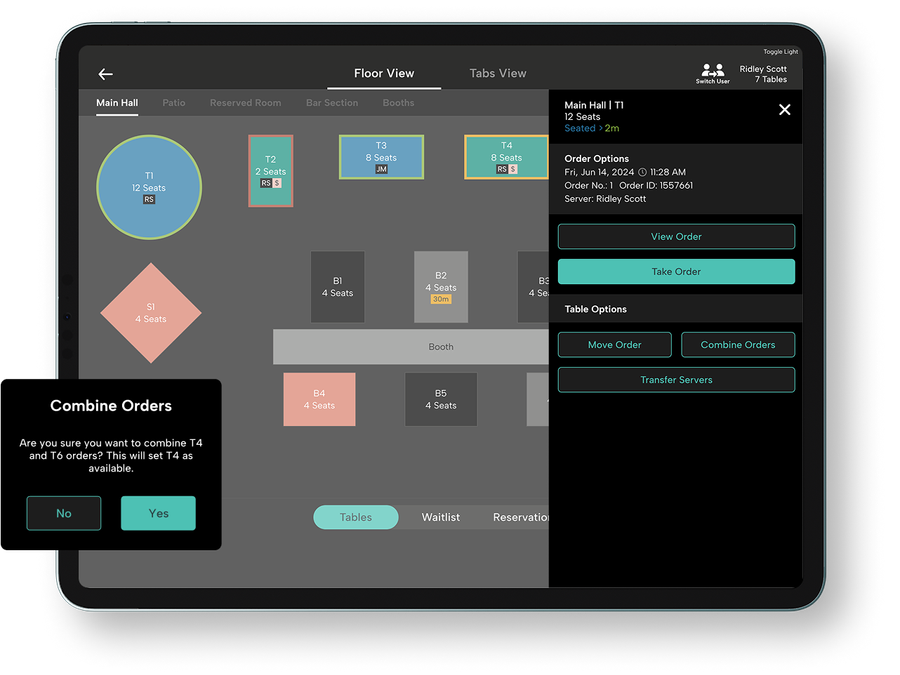Switch to Tabs View

[498, 73]
